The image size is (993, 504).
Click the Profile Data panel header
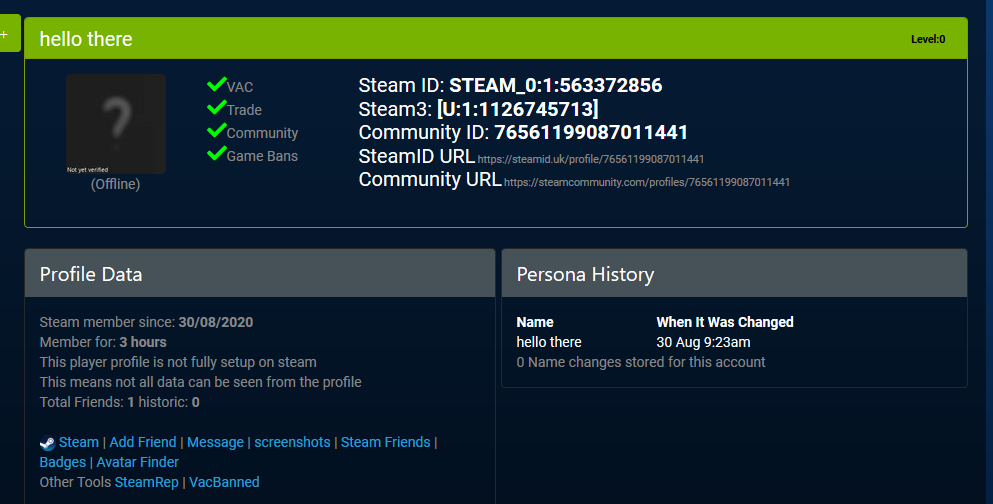pos(260,274)
